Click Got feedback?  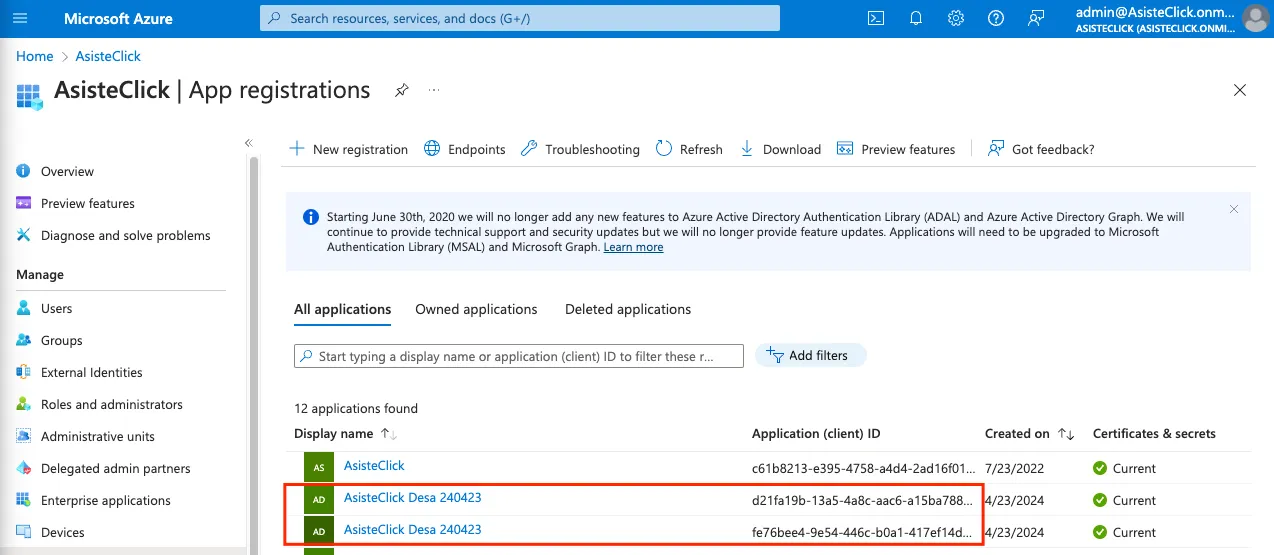(x=1041, y=149)
